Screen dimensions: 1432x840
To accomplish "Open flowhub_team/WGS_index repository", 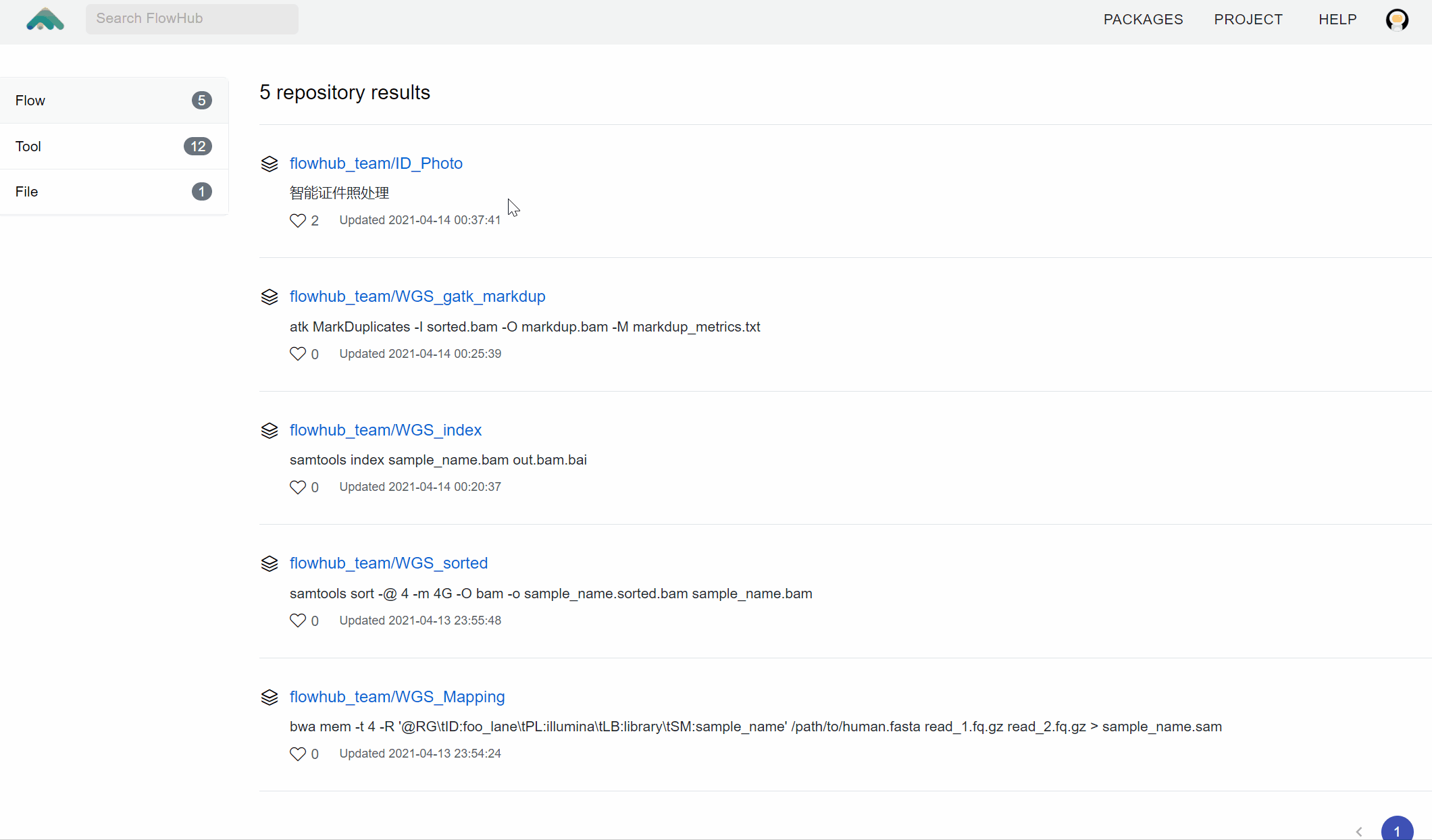I will click(385, 430).
